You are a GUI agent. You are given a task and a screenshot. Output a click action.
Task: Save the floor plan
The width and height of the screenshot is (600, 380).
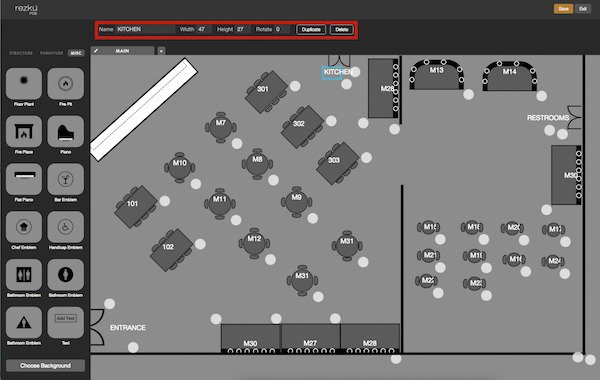[x=563, y=9]
